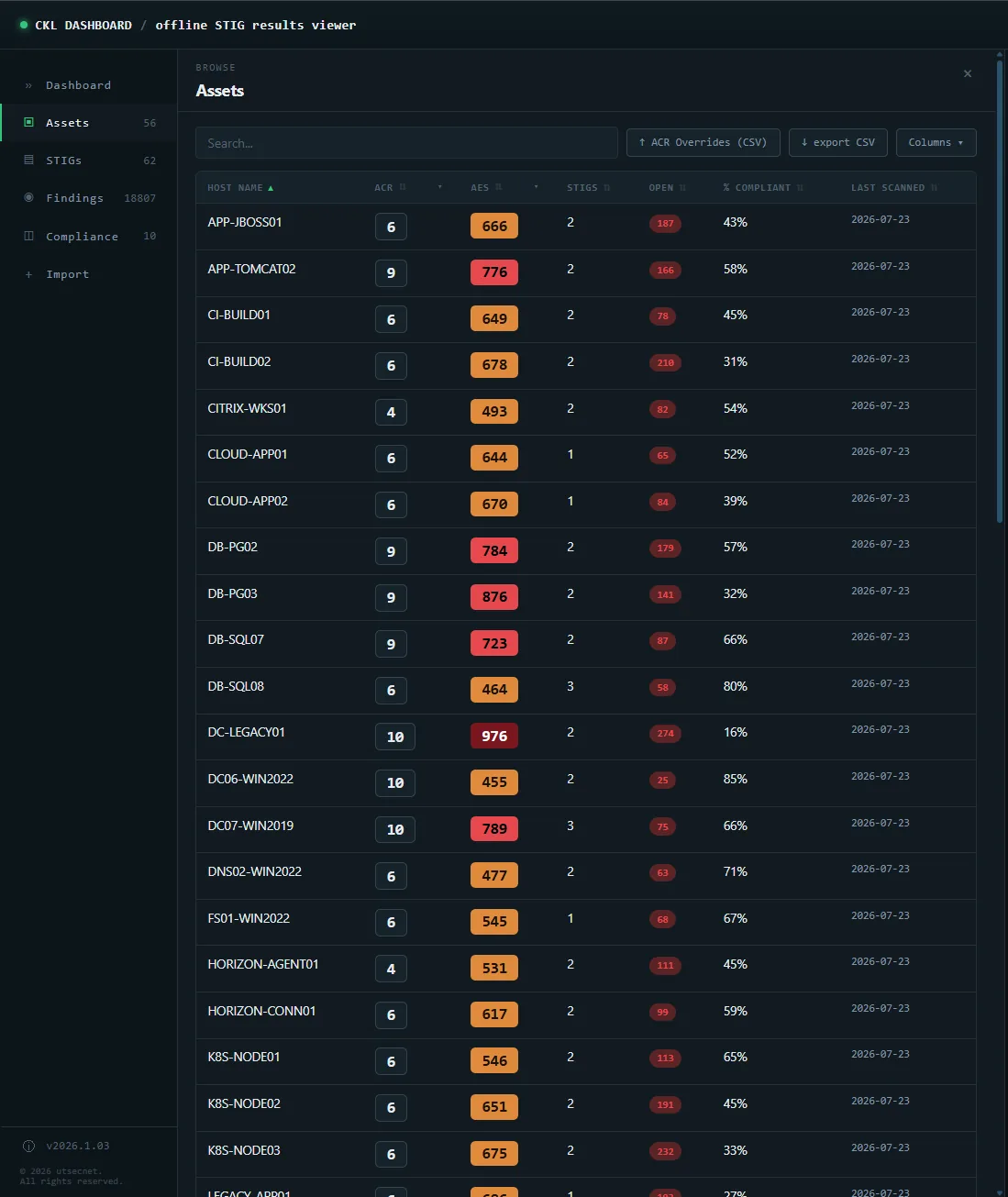Click the sort icon beside % COMPLIANT header
Screen dimensions: 1008x1197
click(800, 187)
